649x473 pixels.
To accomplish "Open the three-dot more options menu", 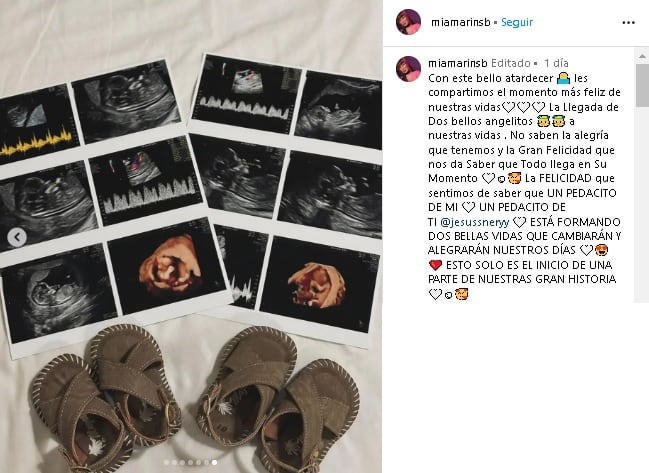I will (628, 22).
